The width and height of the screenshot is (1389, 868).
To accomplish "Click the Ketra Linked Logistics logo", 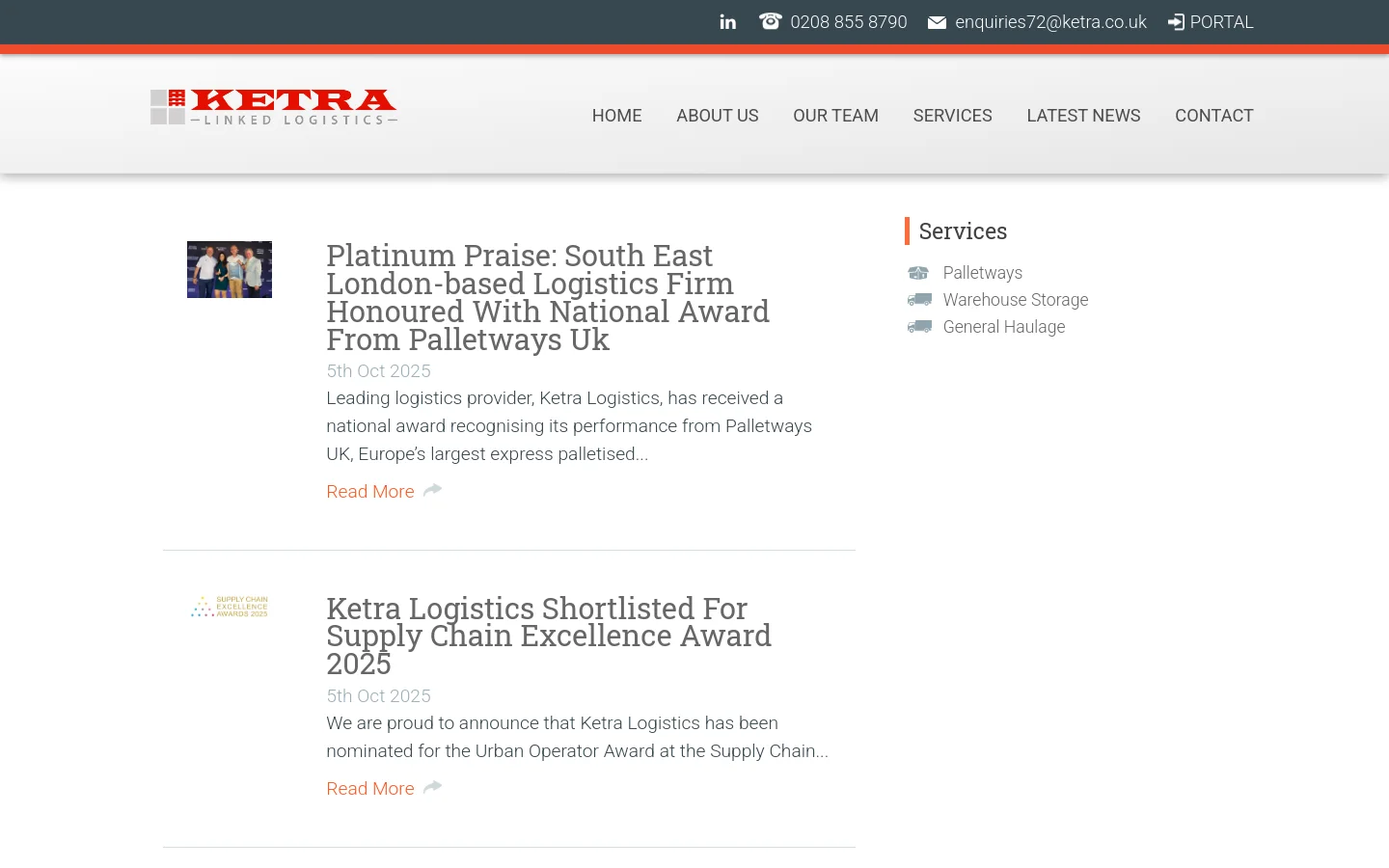I will (x=274, y=107).
